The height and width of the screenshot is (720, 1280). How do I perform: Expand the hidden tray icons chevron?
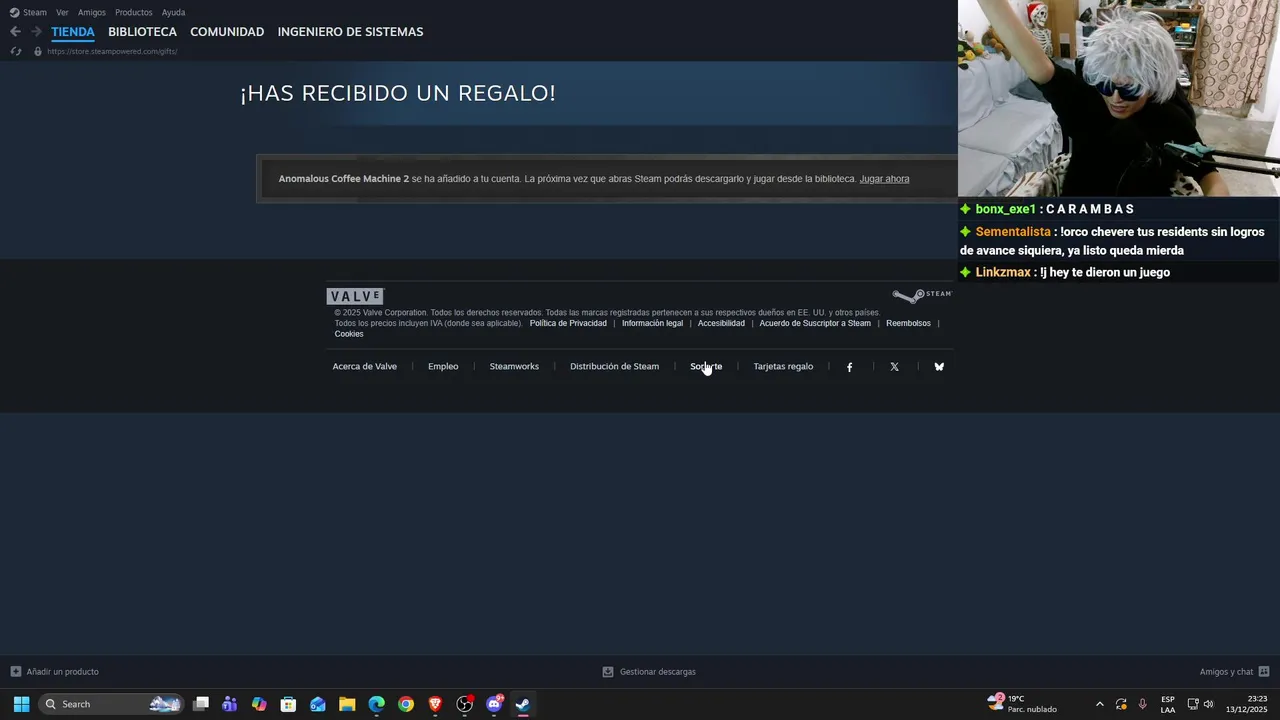coord(1099,704)
